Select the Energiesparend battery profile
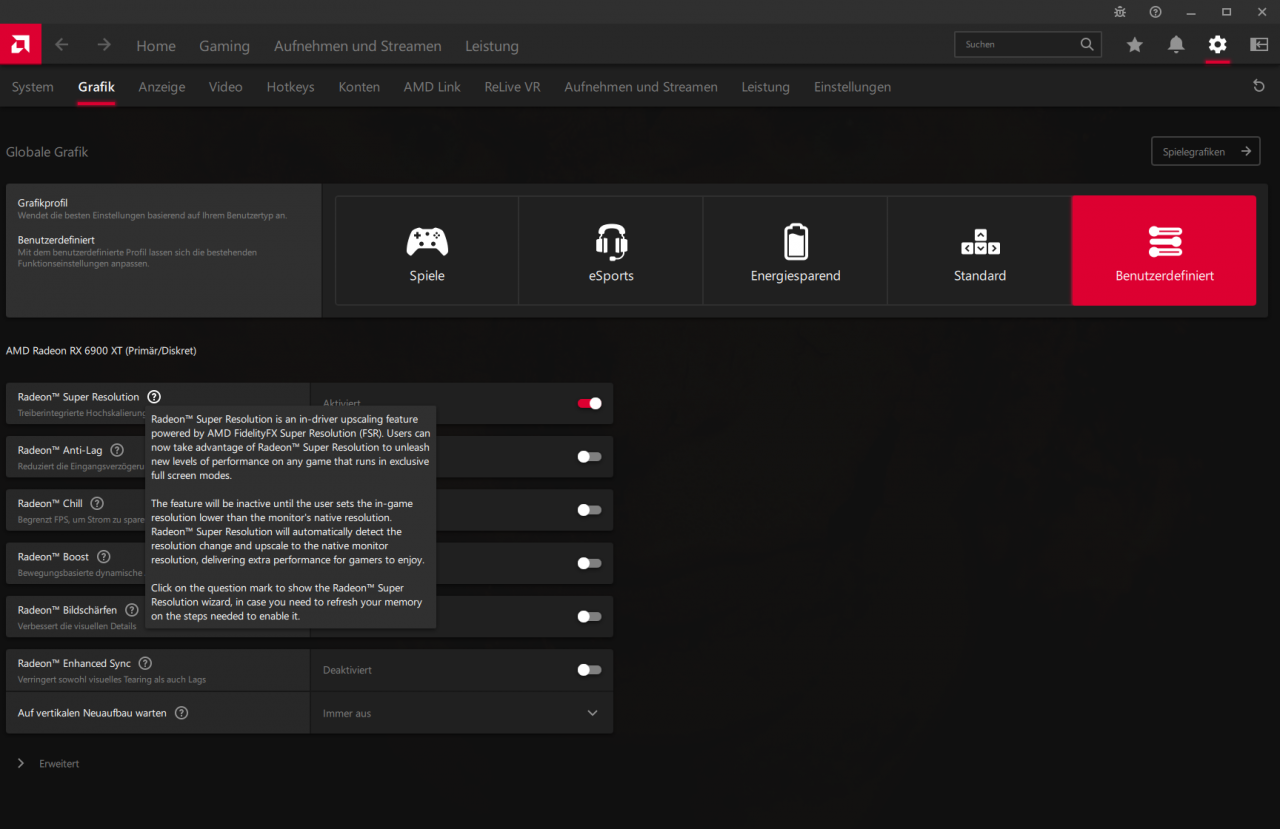The height and width of the screenshot is (829, 1280). click(795, 250)
